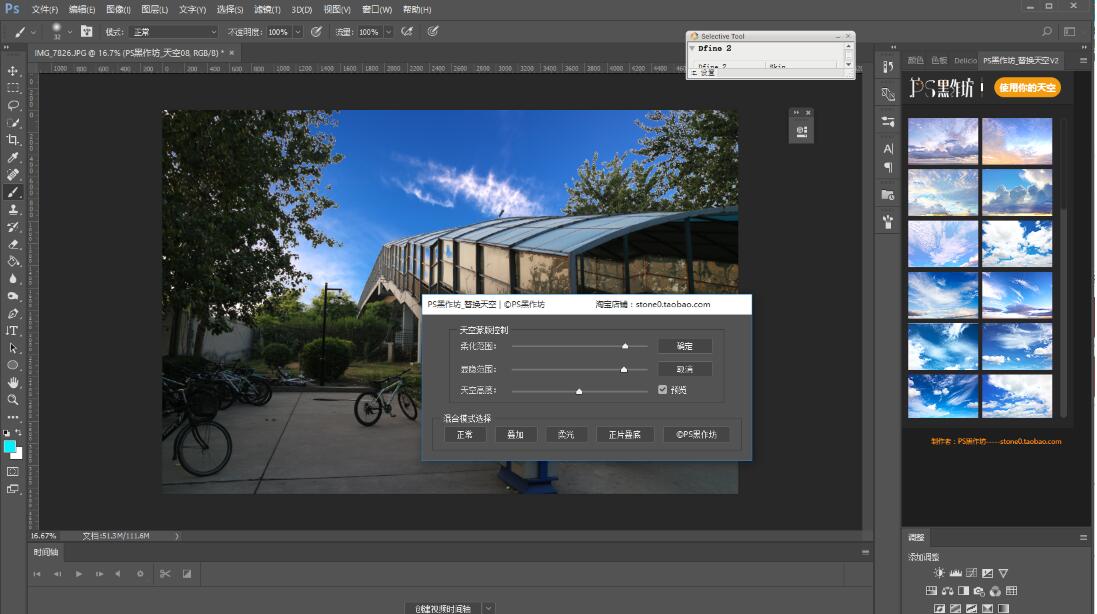This screenshot has width=1097, height=614.
Task: Click the scissors split icon in timeline
Action: [x=165, y=574]
